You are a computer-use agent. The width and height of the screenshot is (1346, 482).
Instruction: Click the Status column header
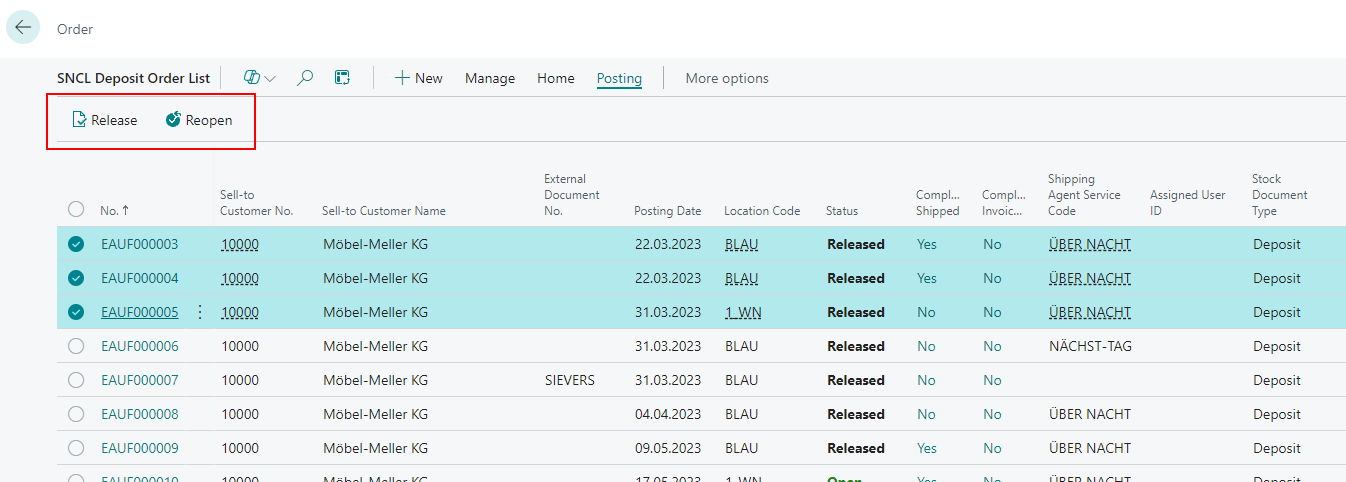pos(841,211)
